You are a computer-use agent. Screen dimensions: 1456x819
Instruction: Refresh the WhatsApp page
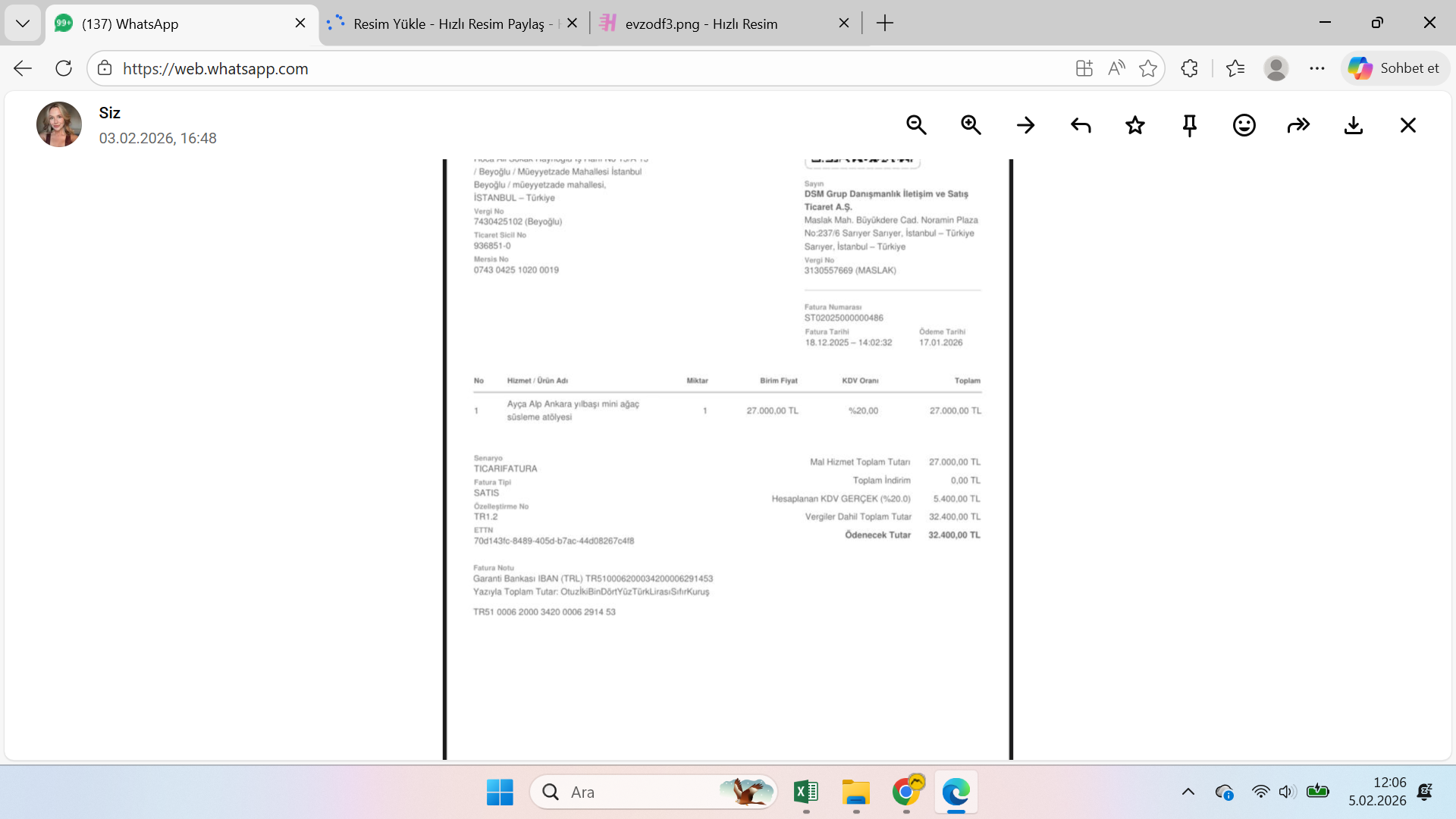click(x=64, y=68)
